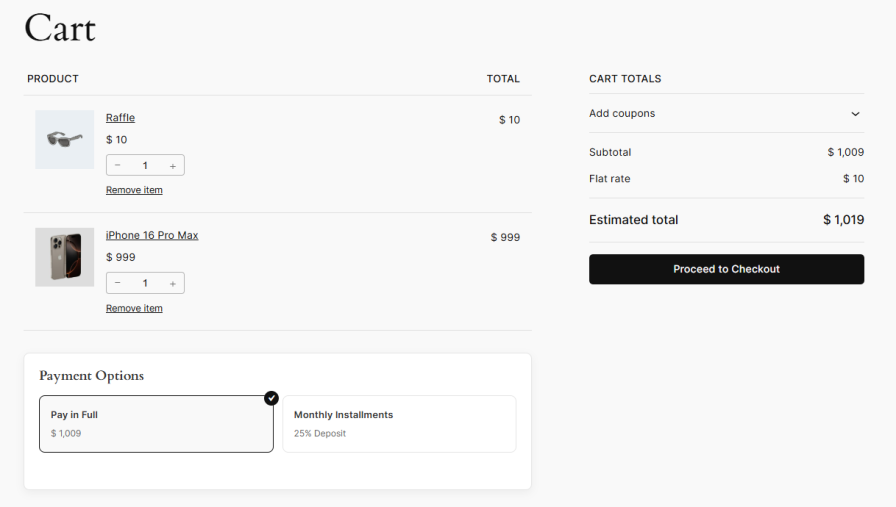Proceed to Checkout
Viewport: 896px width, 507px height.
[x=726, y=269]
